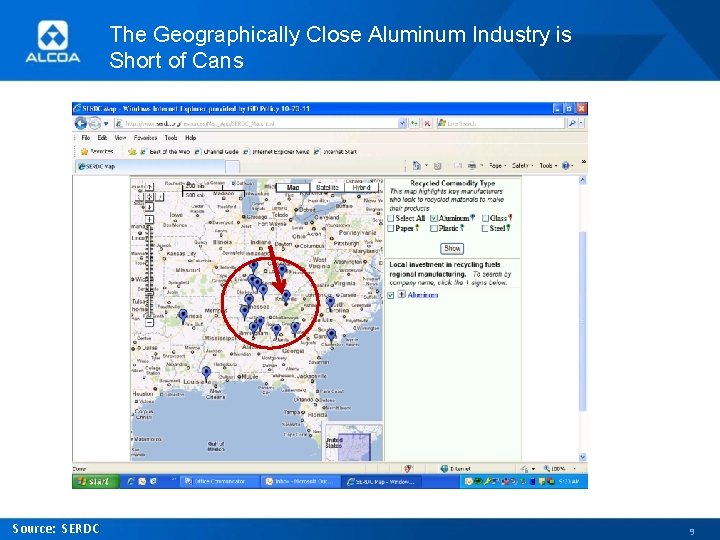Open the Page dropdown menu
The height and width of the screenshot is (540, 720).
497,165
